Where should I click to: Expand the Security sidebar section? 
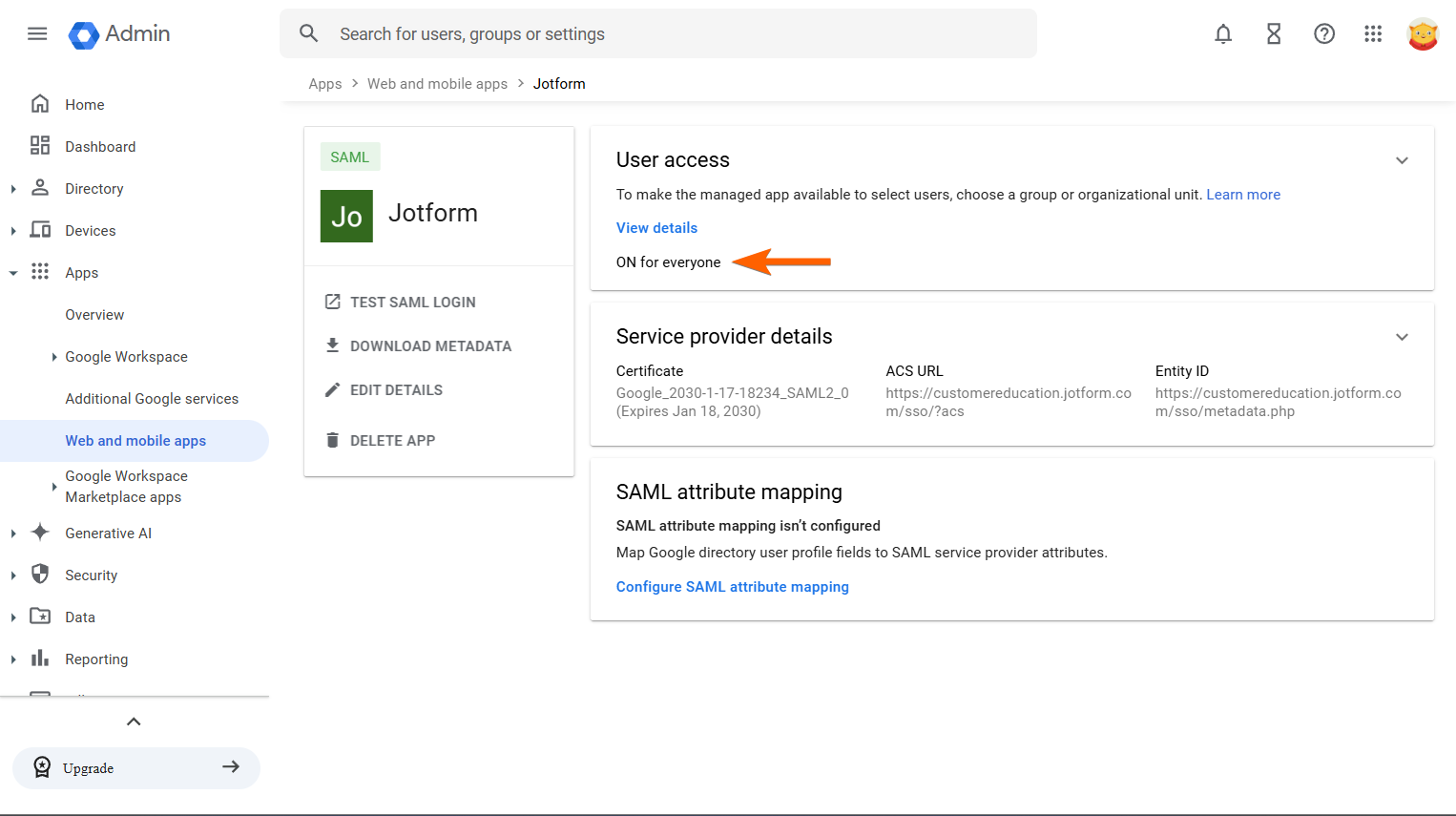(x=13, y=575)
